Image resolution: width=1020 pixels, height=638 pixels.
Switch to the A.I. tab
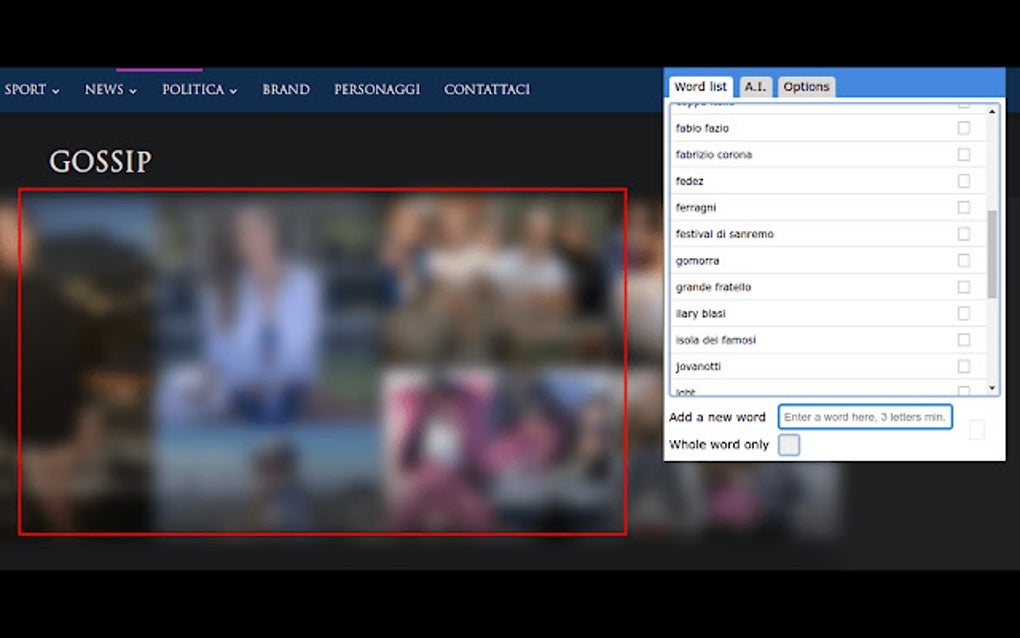[755, 86]
